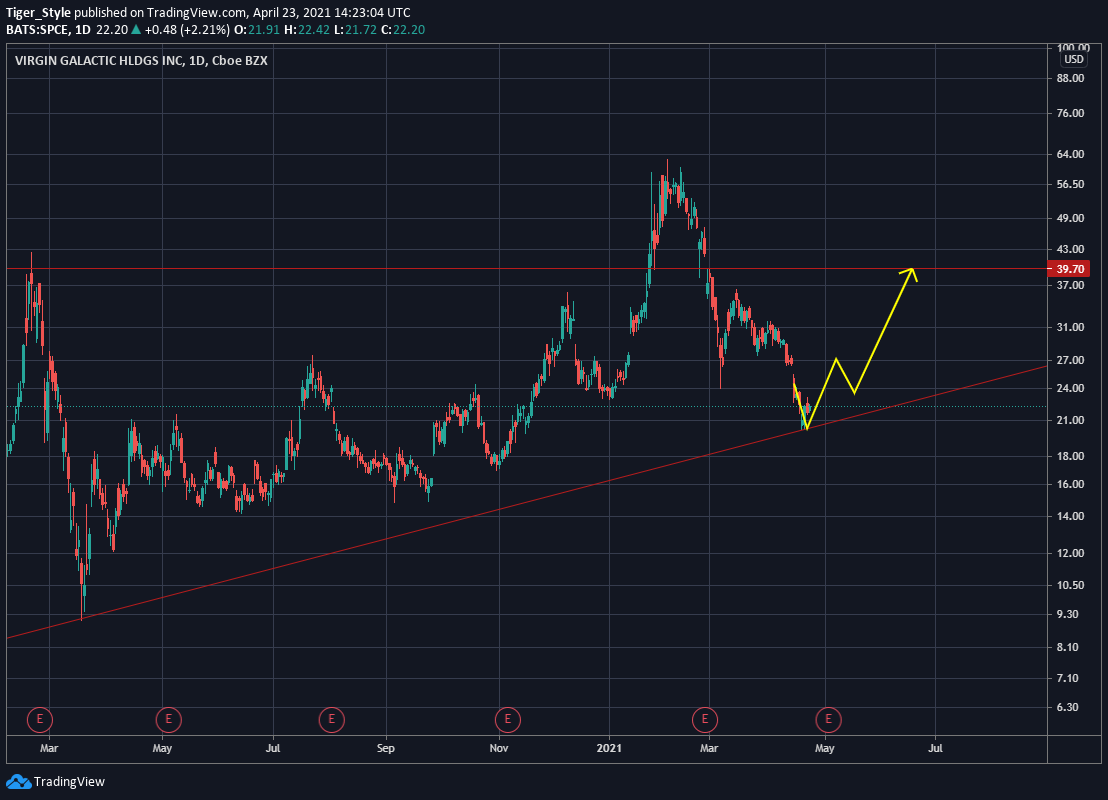This screenshot has height=800, width=1108.
Task: Click the H:22.42 high value
Action: point(307,30)
